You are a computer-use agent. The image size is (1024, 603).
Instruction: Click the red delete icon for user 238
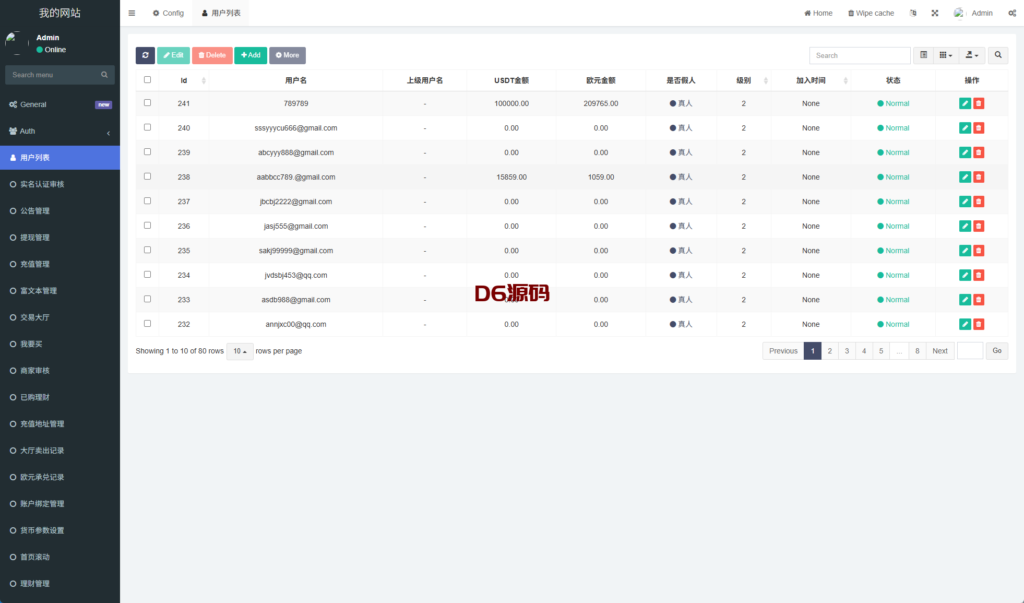click(979, 177)
